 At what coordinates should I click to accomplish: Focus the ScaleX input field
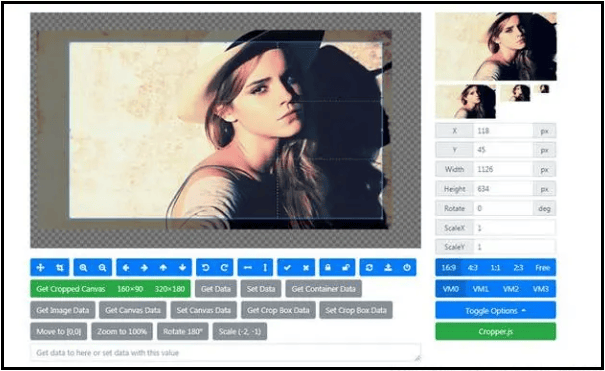(x=515, y=228)
